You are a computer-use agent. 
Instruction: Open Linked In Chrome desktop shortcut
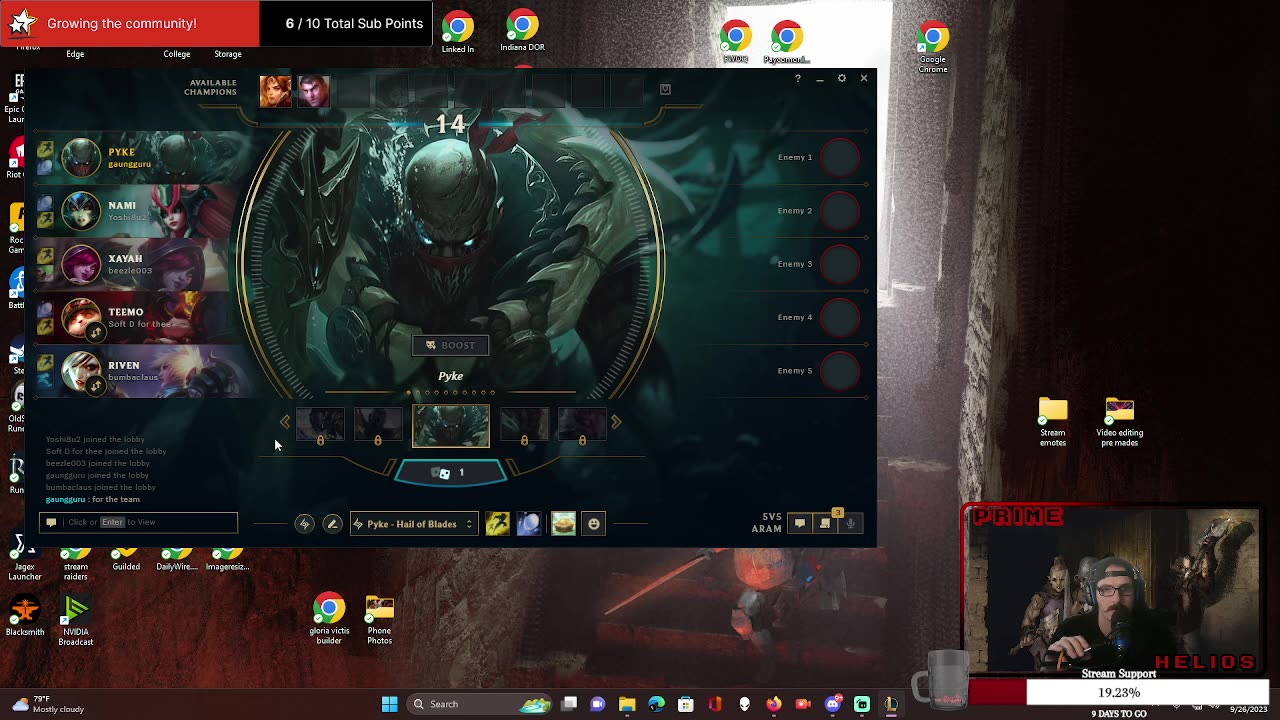click(458, 33)
